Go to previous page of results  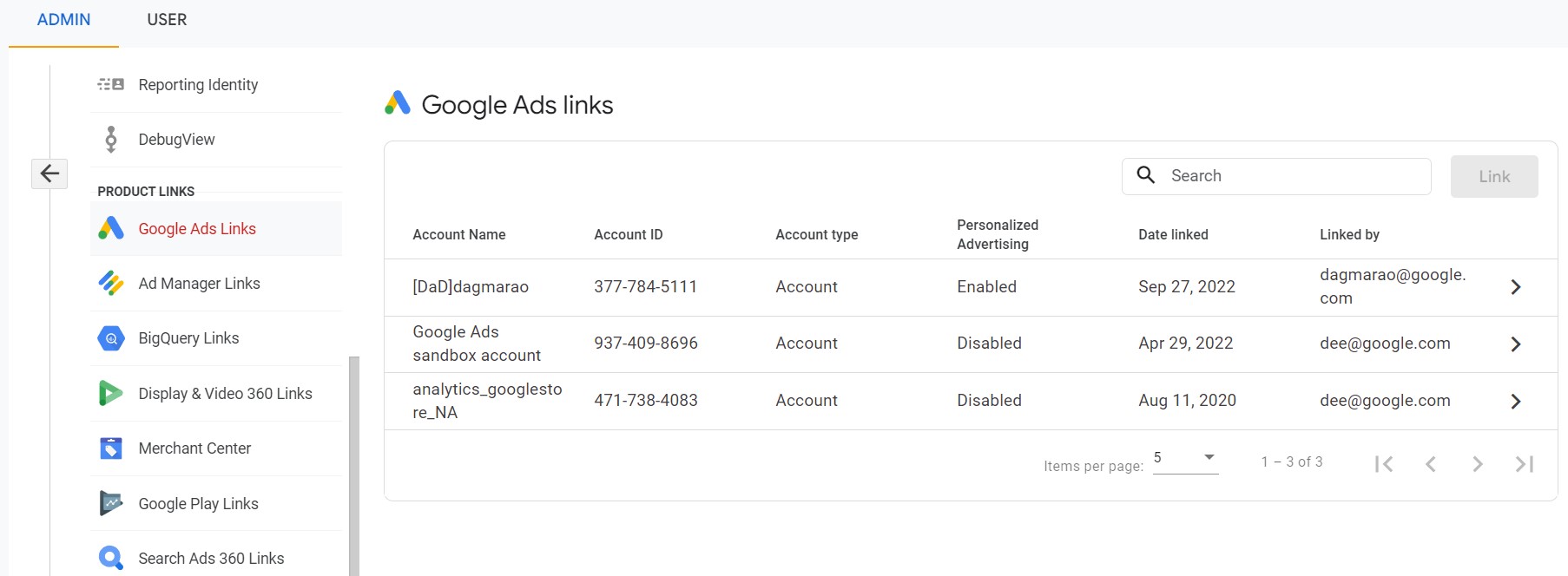[1431, 464]
